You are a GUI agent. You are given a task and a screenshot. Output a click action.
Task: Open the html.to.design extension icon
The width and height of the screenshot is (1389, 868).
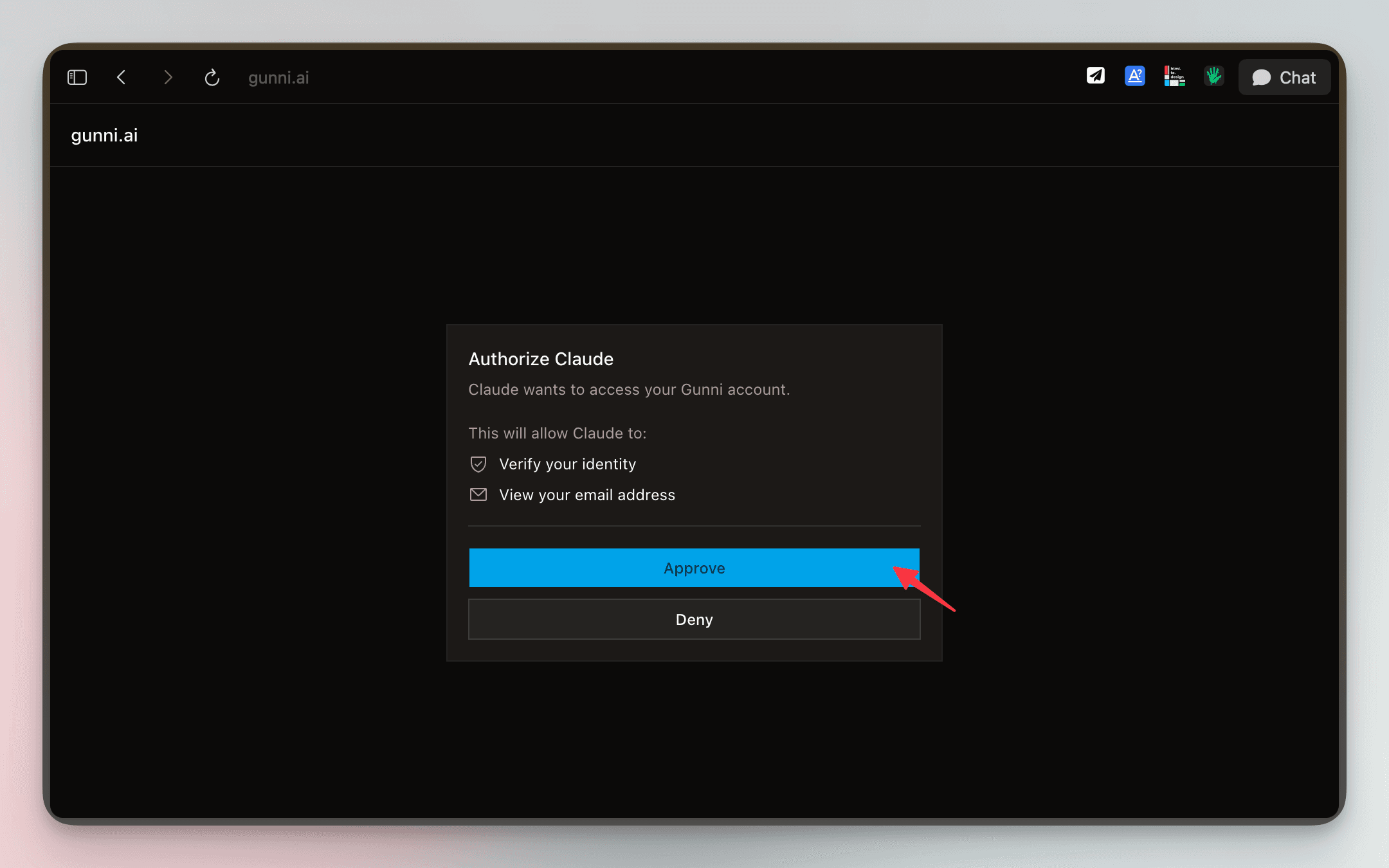click(1174, 76)
